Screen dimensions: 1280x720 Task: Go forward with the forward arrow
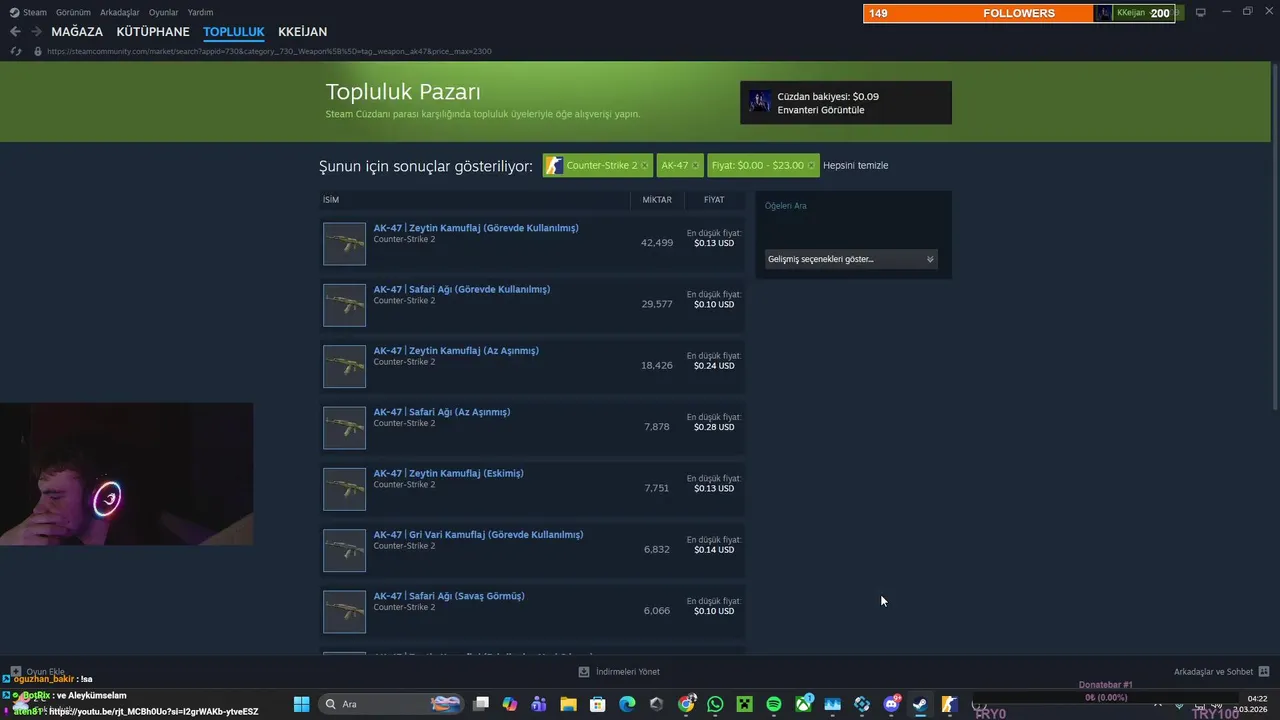point(36,32)
